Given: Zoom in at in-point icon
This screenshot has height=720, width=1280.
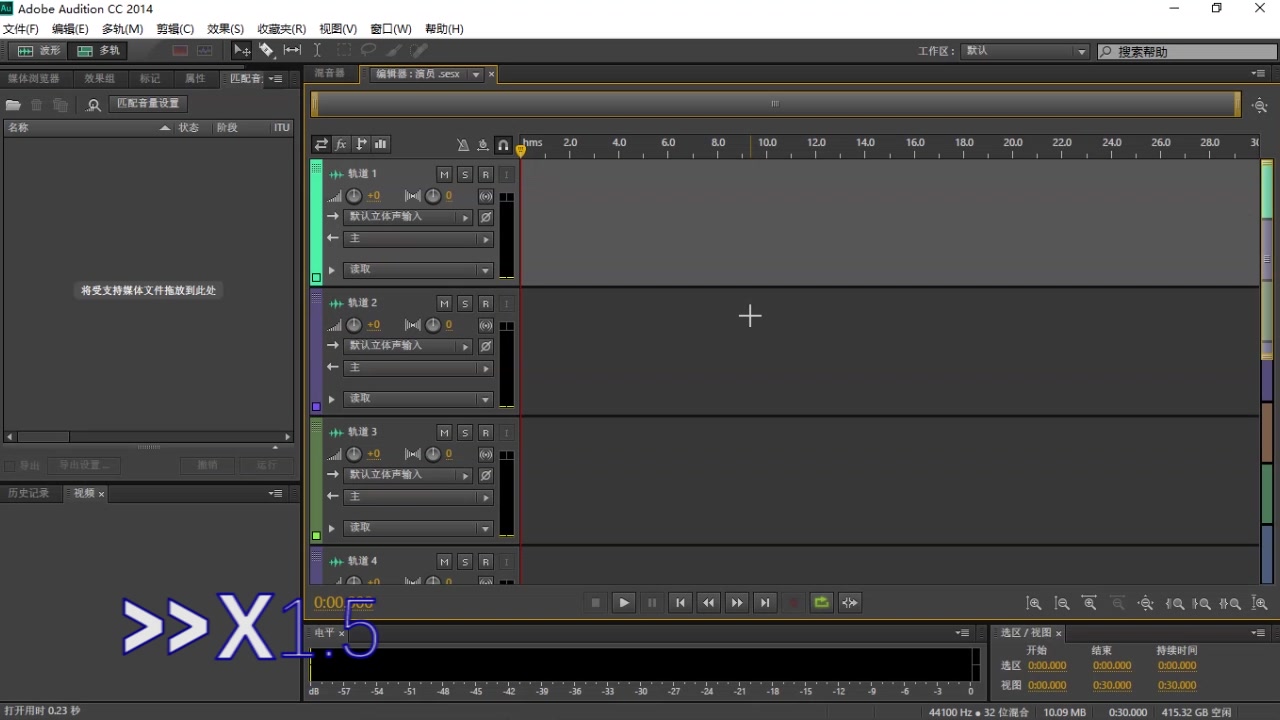Looking at the screenshot, I should [1175, 603].
